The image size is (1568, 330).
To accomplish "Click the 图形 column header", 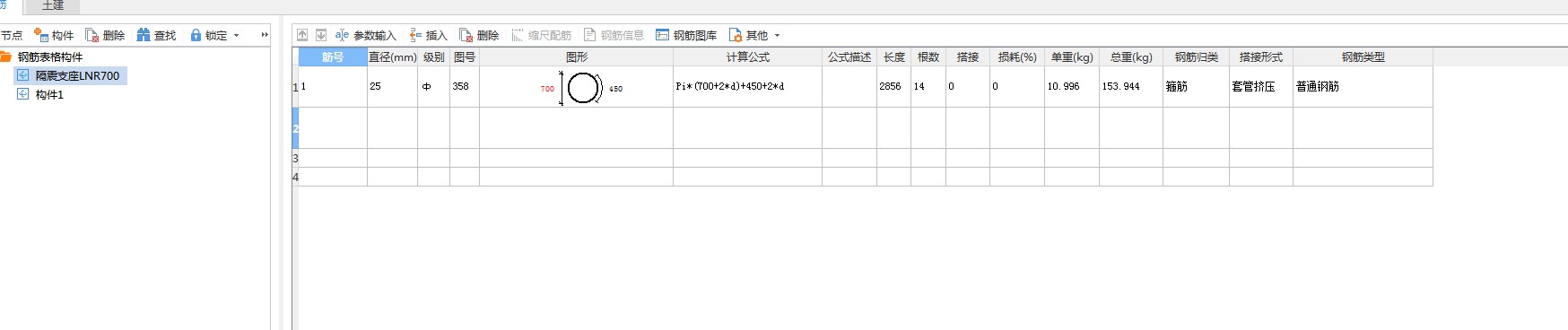I will tap(576, 56).
